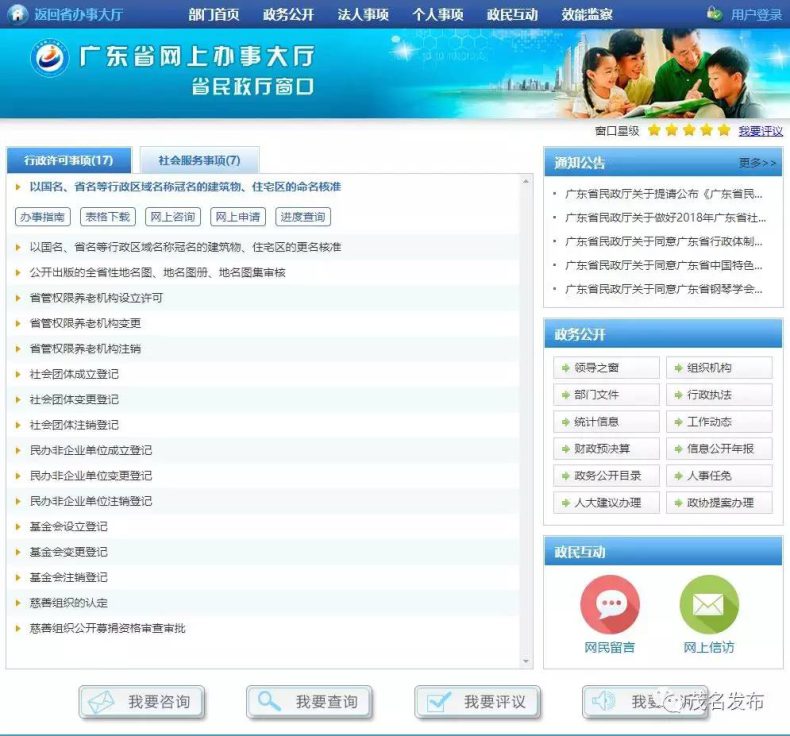Image resolution: width=790 pixels, height=736 pixels.
Task: Click the green arrow beside 领导之窗
Action: coord(565,368)
